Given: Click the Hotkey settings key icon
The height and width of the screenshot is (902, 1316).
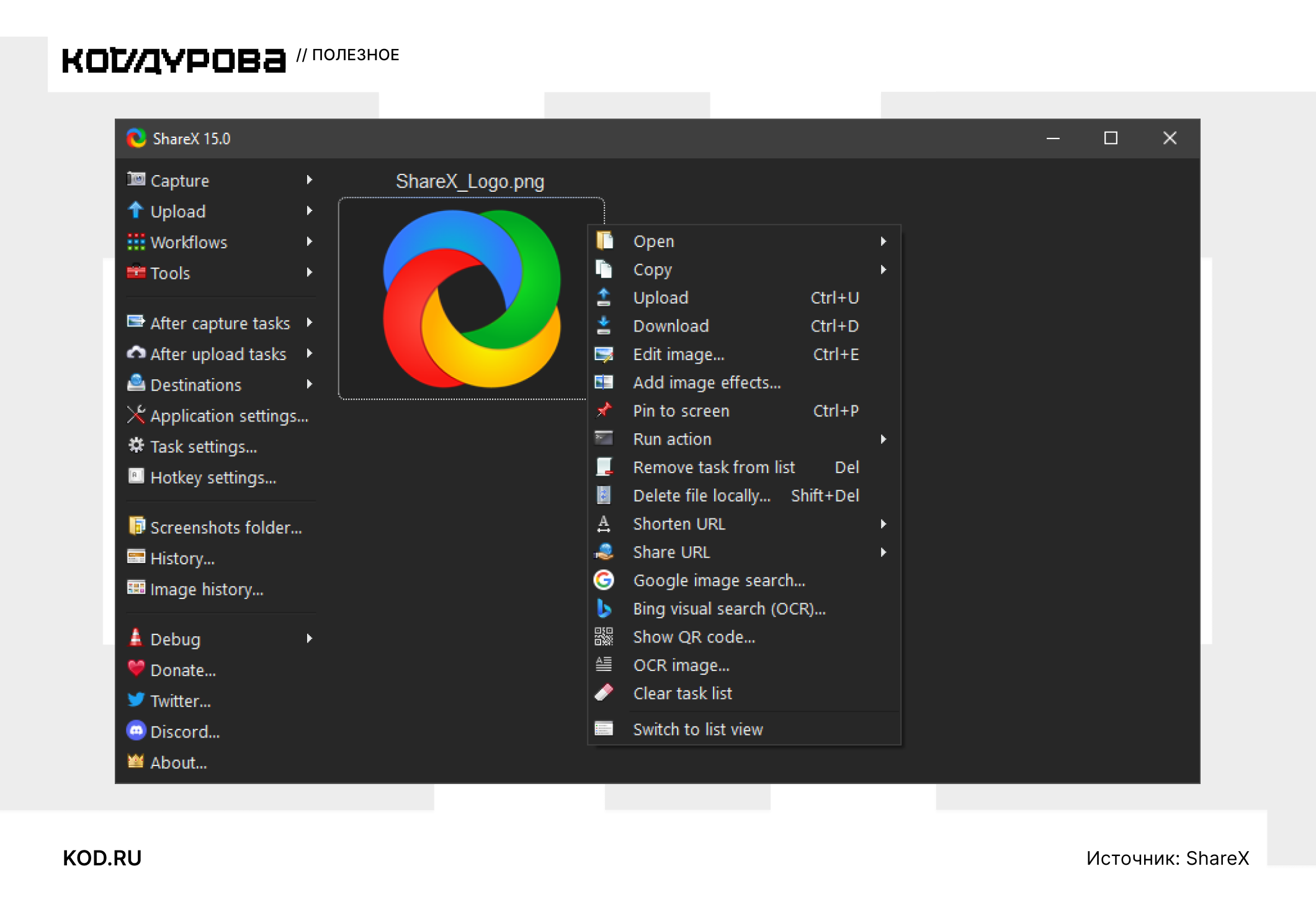Looking at the screenshot, I should tap(136, 476).
